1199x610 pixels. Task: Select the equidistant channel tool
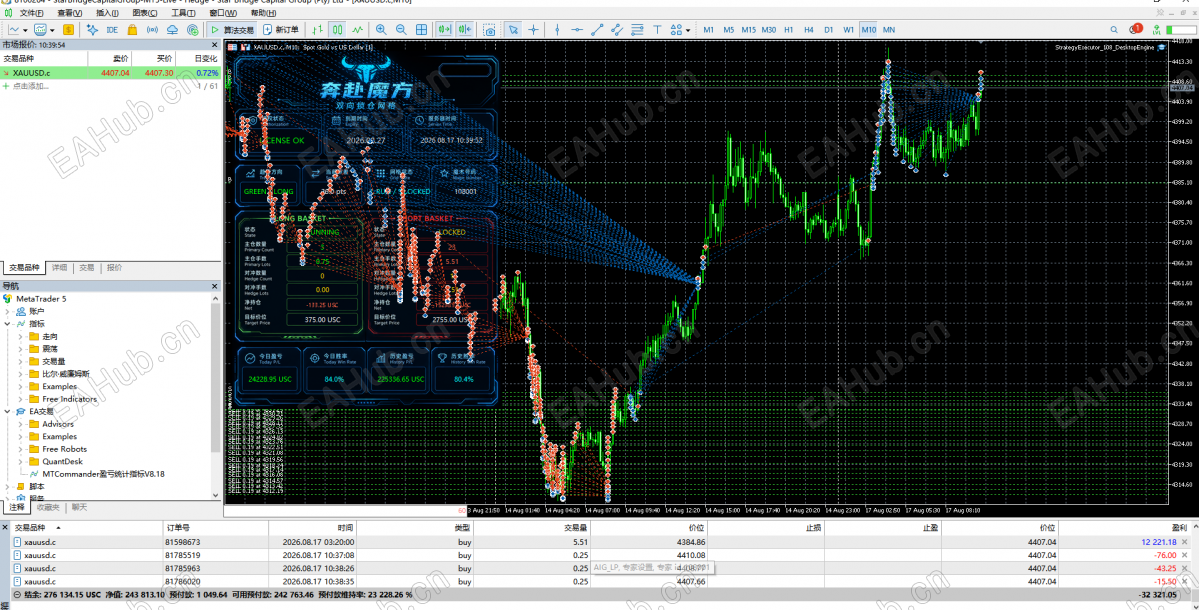pos(616,30)
